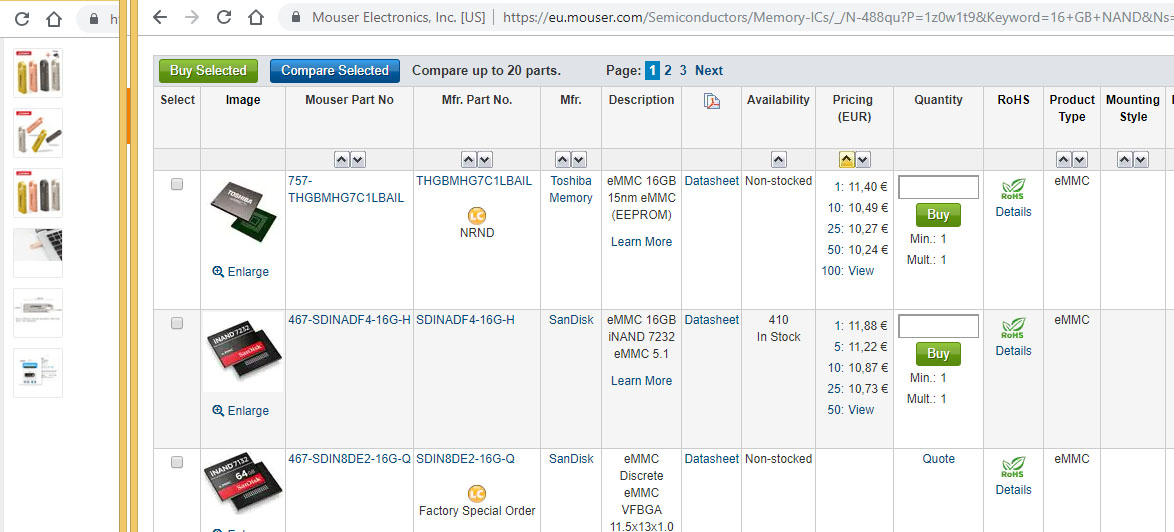Sort Mfr. column ascending
This screenshot has height=532, width=1174.
click(x=563, y=159)
